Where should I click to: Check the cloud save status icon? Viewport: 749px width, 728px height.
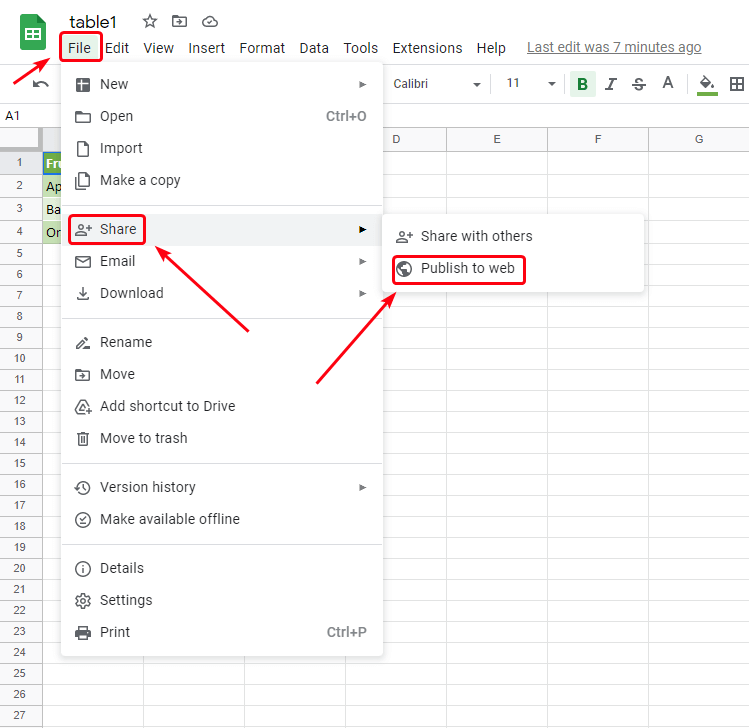pyautogui.click(x=209, y=21)
